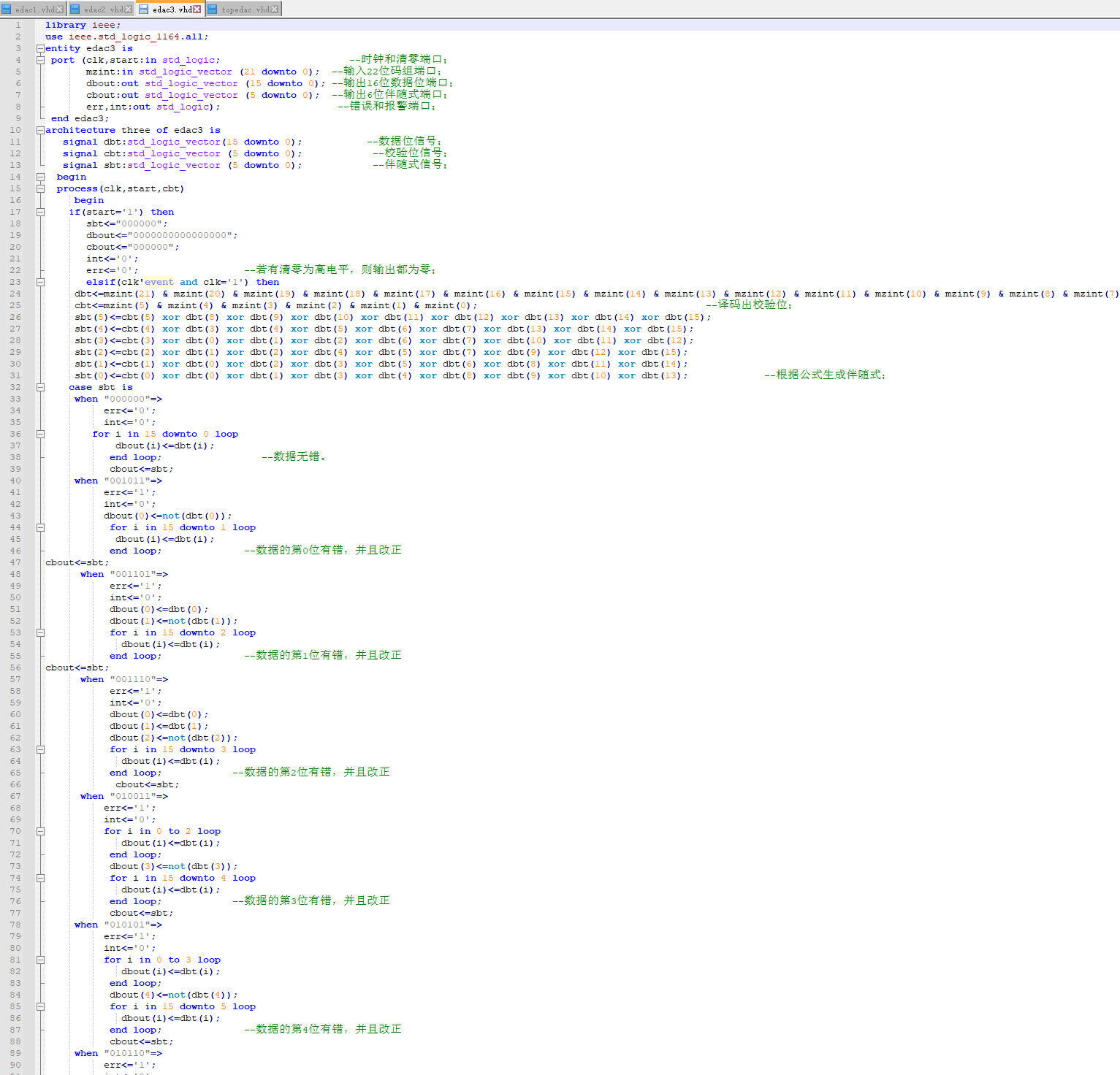Image resolution: width=1120 pixels, height=1075 pixels.
Task: Click the 'when "010101"=>' case line
Action: click(118, 925)
